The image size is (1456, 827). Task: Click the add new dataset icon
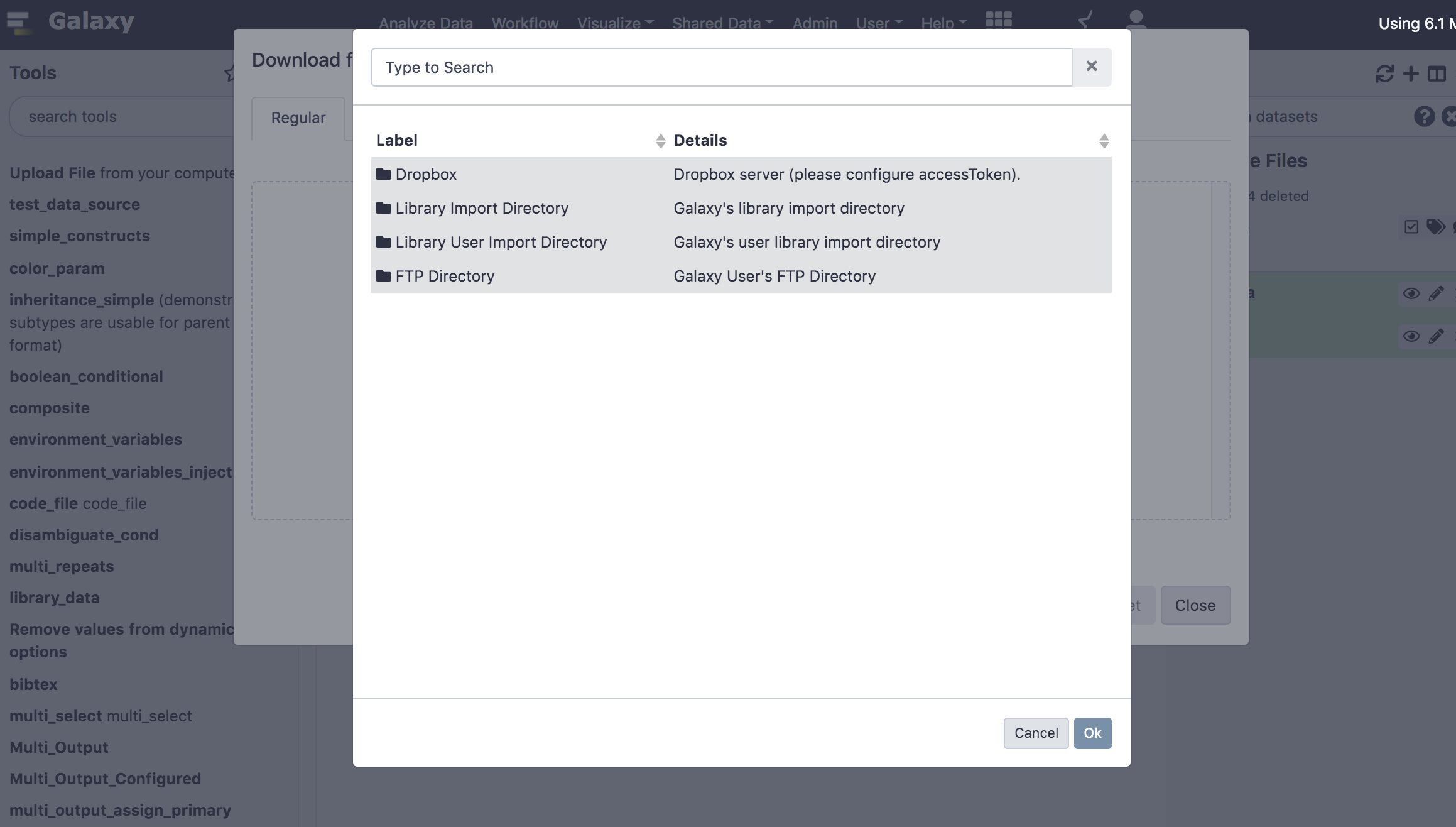pos(1411,75)
